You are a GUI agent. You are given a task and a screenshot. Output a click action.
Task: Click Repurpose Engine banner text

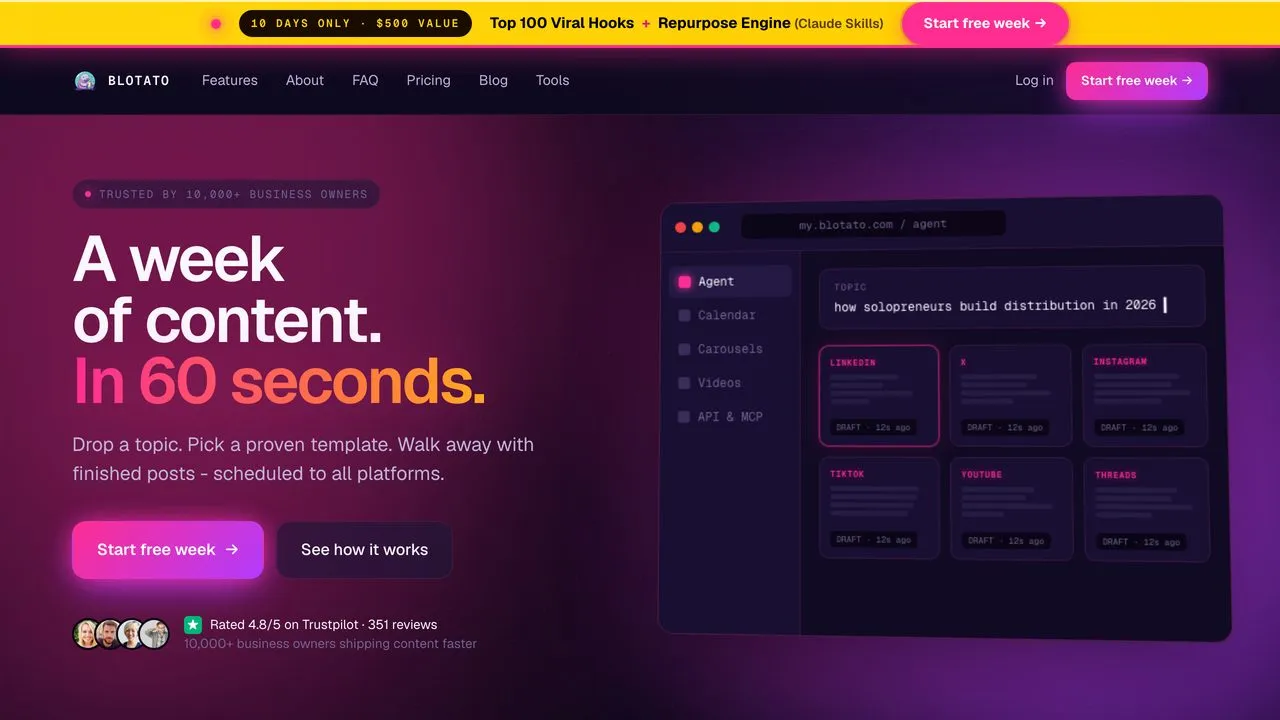coord(724,23)
